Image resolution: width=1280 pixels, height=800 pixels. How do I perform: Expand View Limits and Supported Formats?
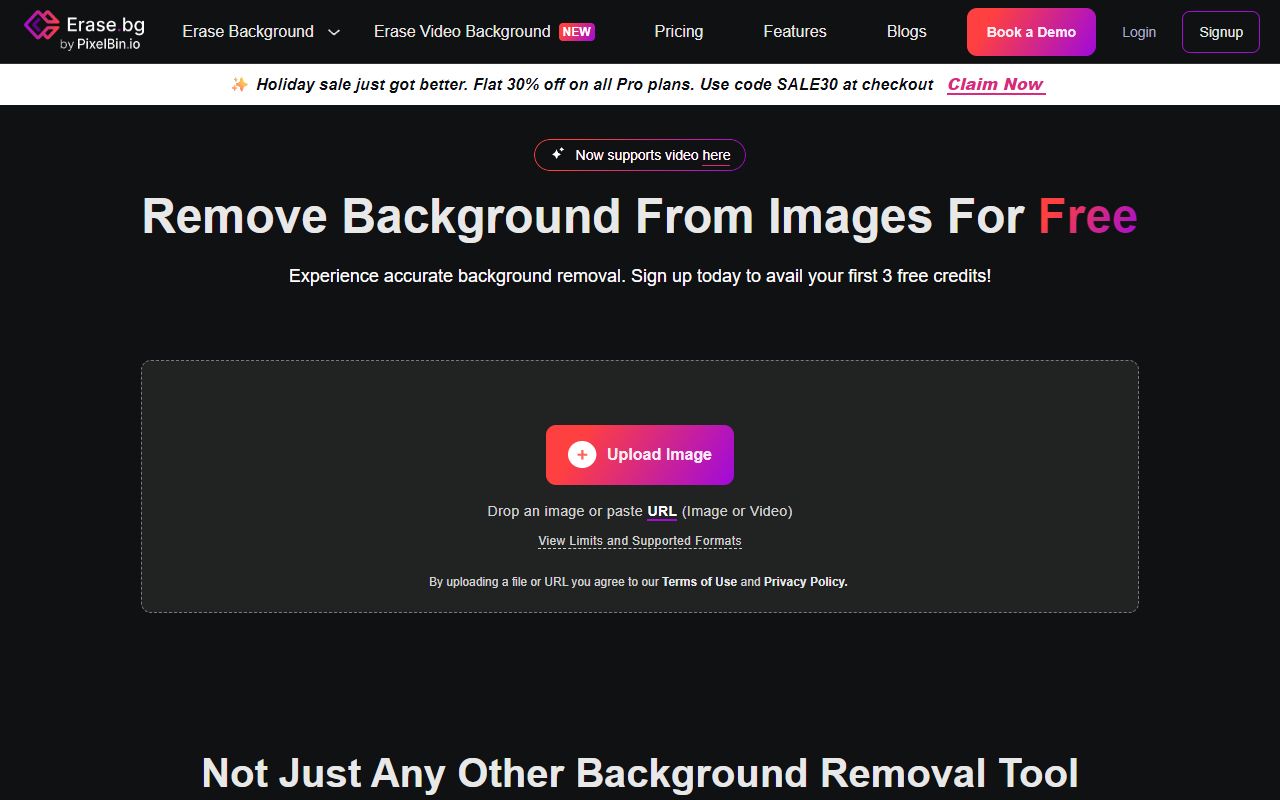coord(640,541)
